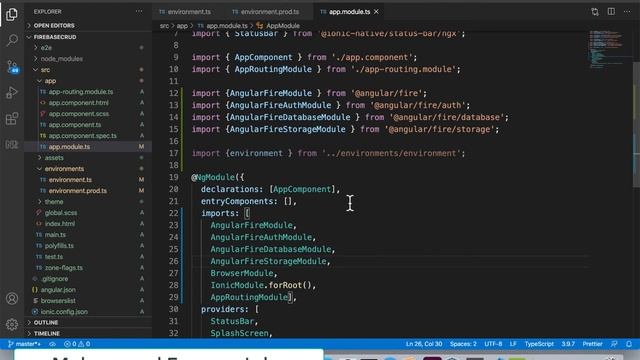Change indentation via Spaces: 2

click(x=463, y=344)
